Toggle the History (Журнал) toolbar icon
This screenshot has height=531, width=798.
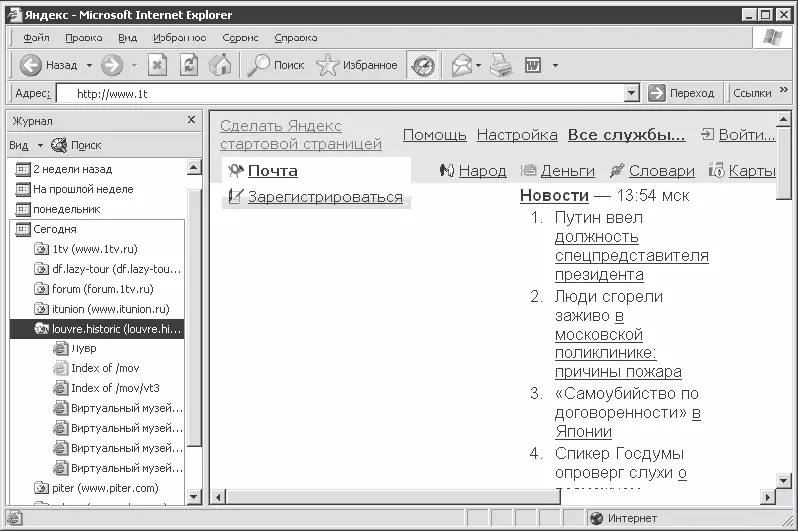[x=423, y=65]
